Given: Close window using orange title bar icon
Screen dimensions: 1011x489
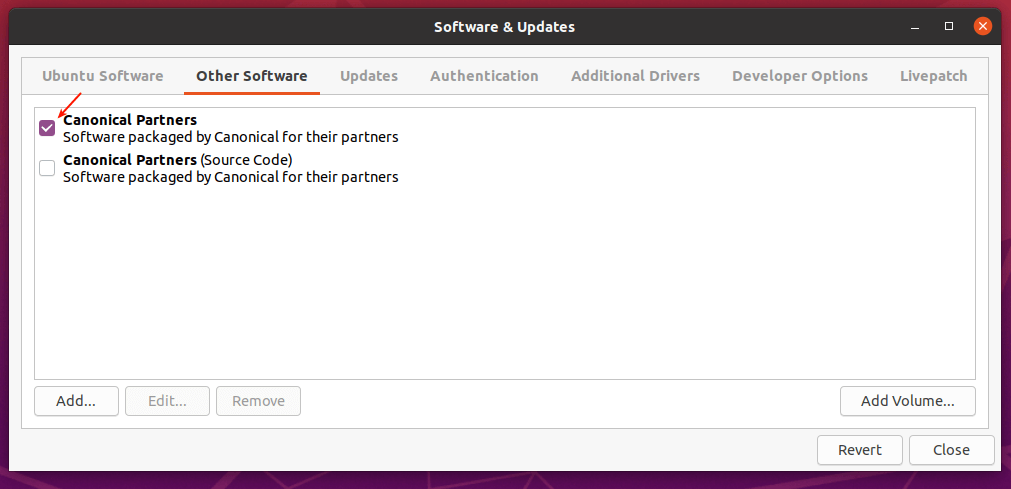Looking at the screenshot, I should (x=982, y=27).
